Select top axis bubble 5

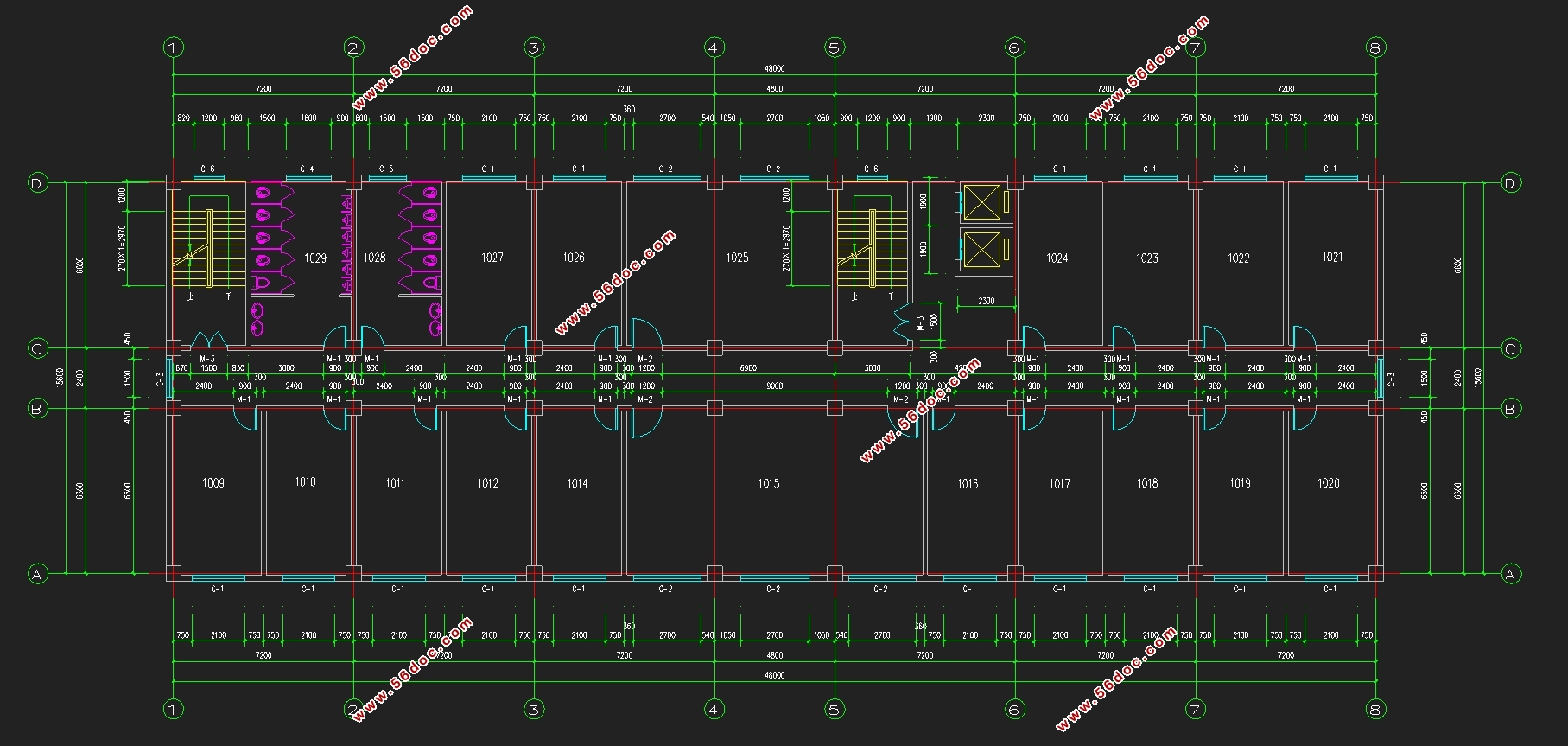(x=834, y=48)
